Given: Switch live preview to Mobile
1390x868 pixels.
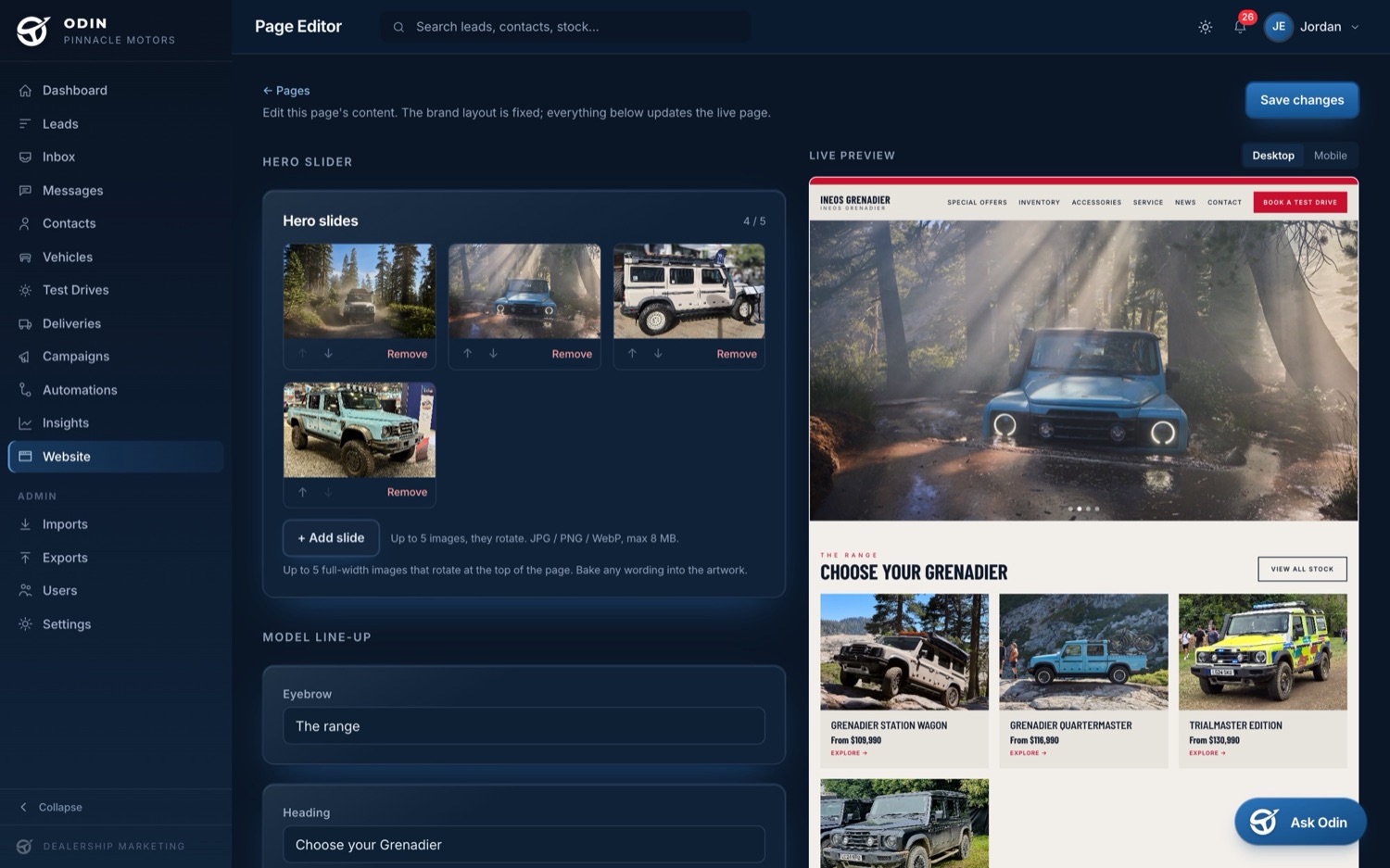Looking at the screenshot, I should coord(1330,156).
